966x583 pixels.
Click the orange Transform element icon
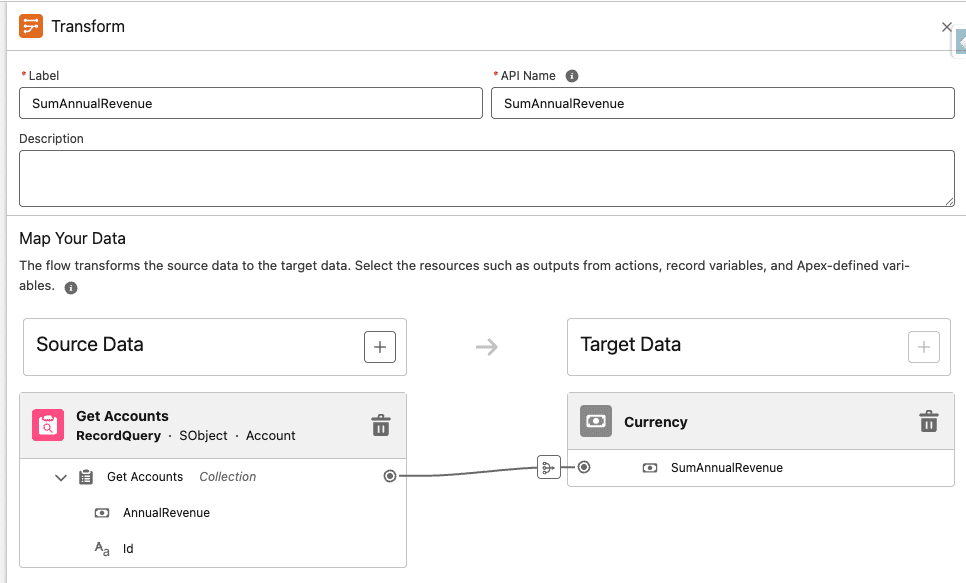click(x=31, y=27)
